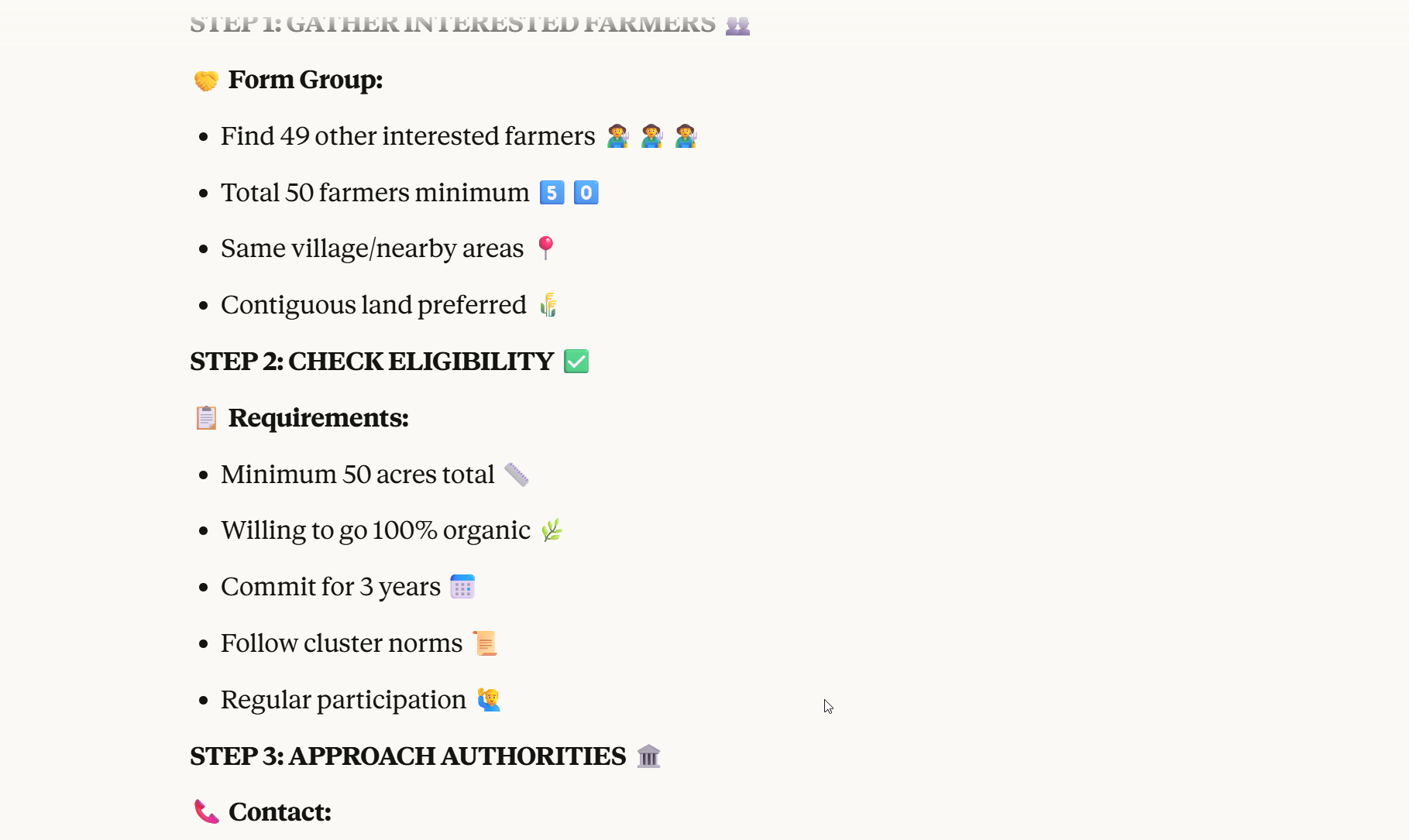Click the pink telephone receiver emoji
The image size is (1409, 840).
206,812
